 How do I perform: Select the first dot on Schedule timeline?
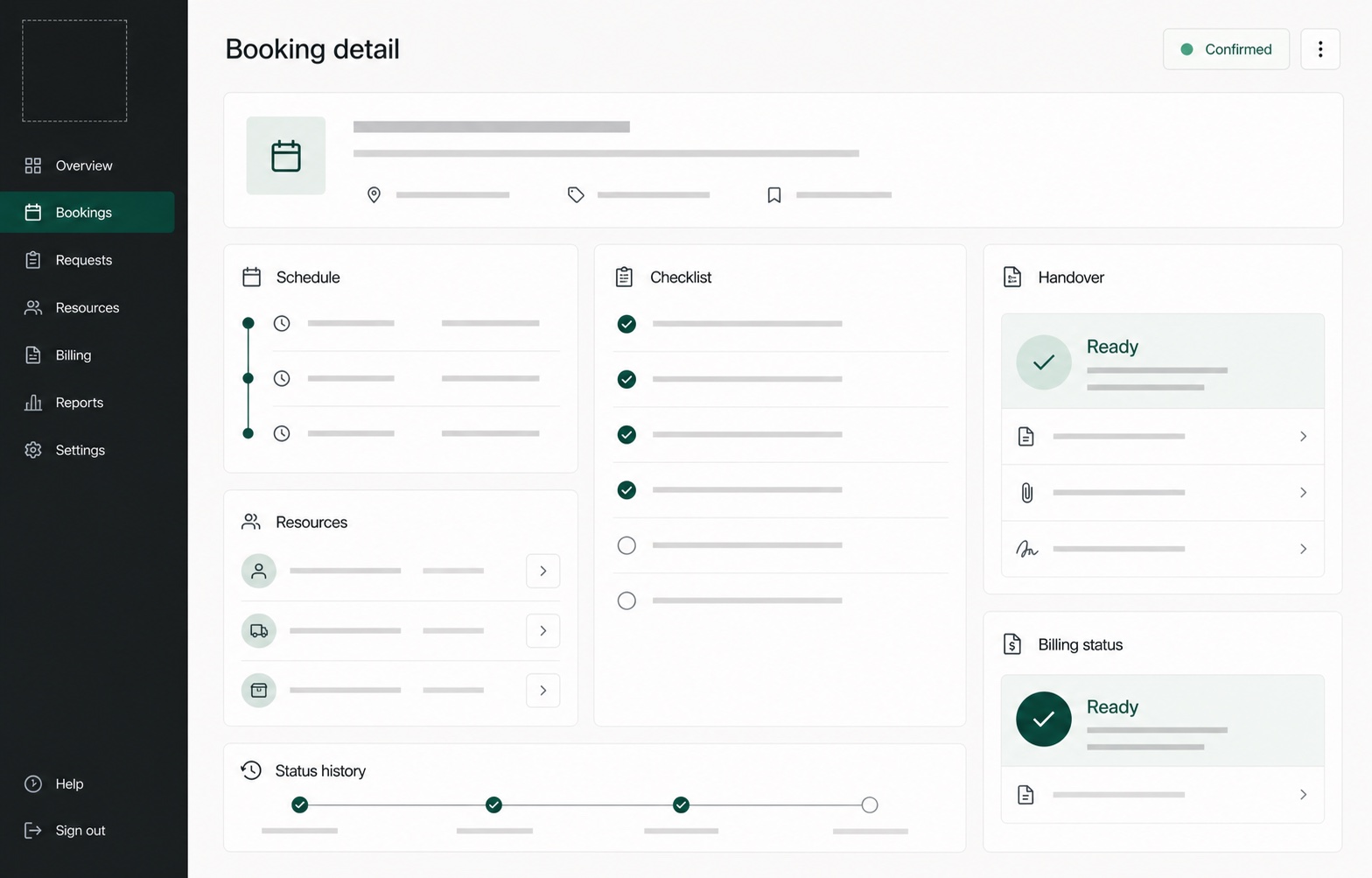(x=248, y=323)
